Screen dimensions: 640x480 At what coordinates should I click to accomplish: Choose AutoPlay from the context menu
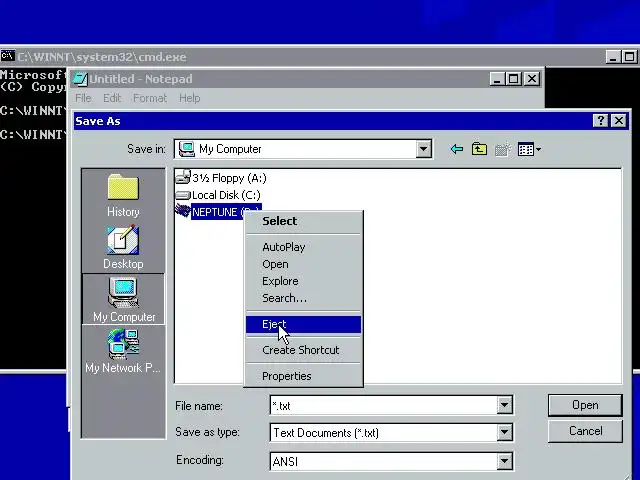coord(303,247)
